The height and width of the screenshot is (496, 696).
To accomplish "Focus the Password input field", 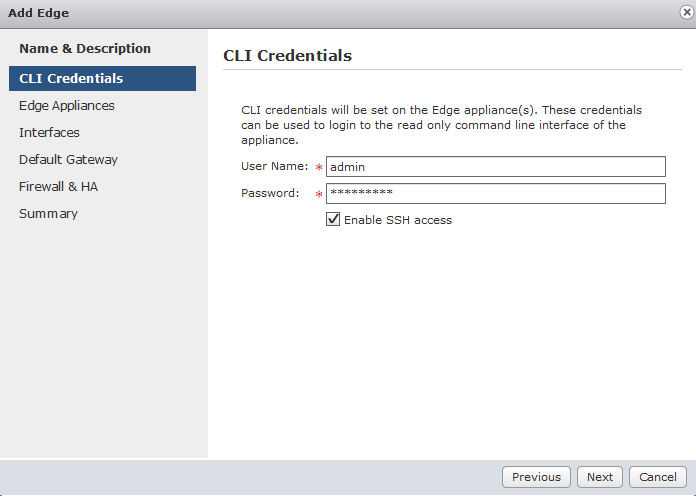I will 495,193.
